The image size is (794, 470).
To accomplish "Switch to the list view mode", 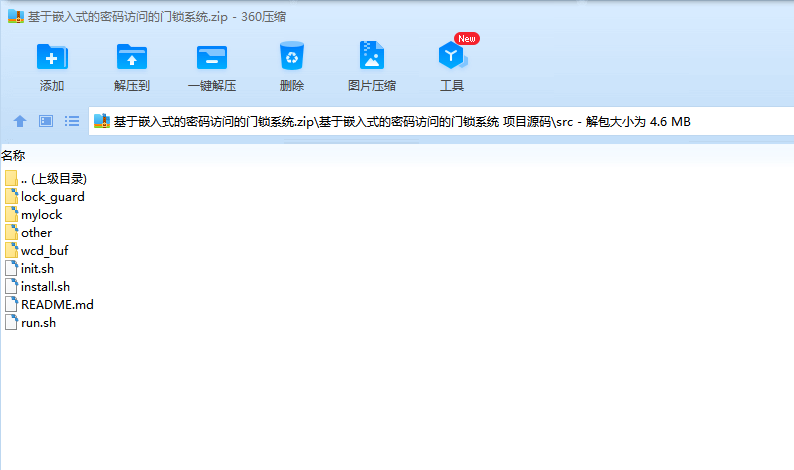I will point(72,121).
